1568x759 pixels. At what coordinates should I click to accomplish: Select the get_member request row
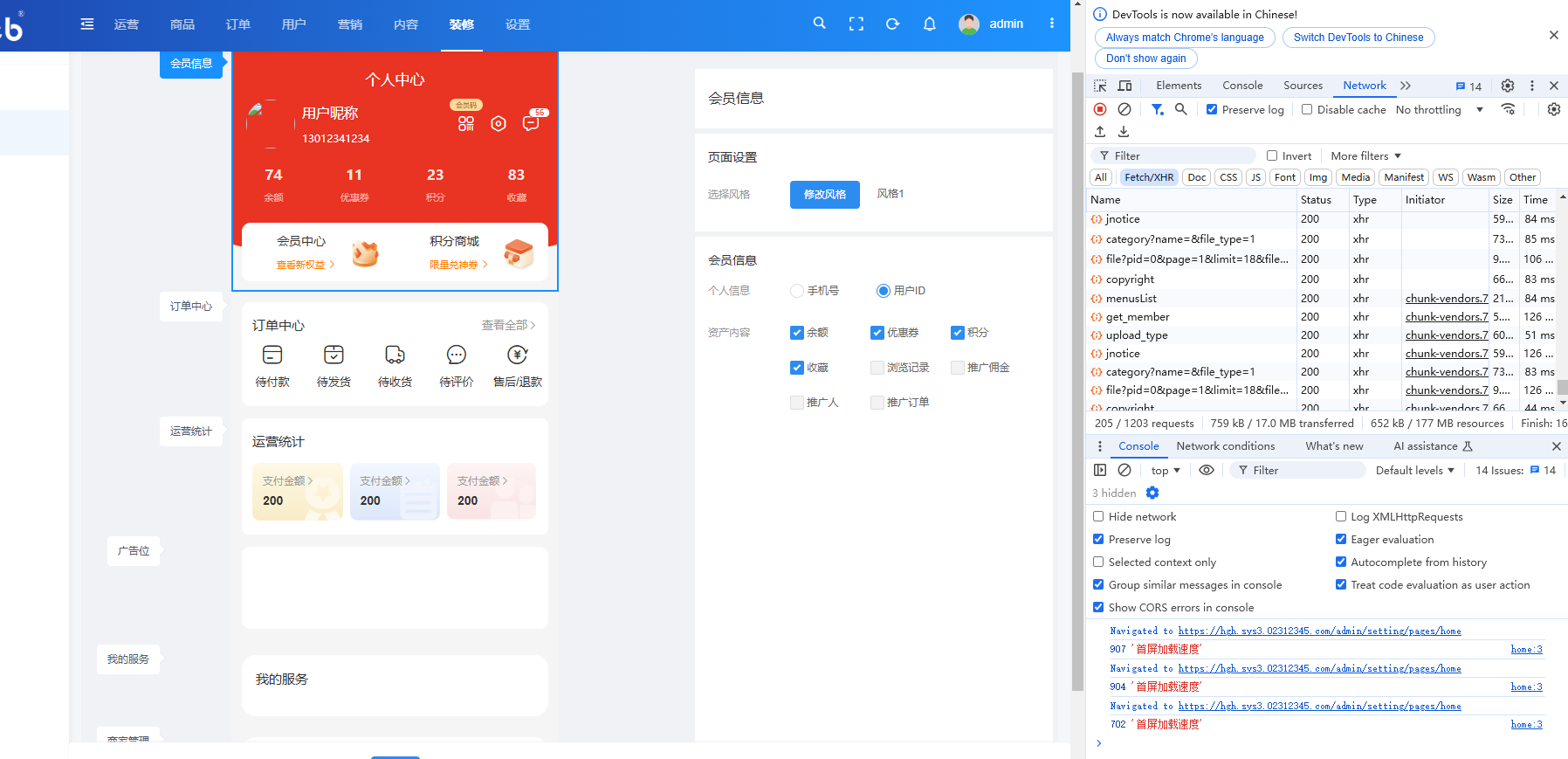point(1191,317)
